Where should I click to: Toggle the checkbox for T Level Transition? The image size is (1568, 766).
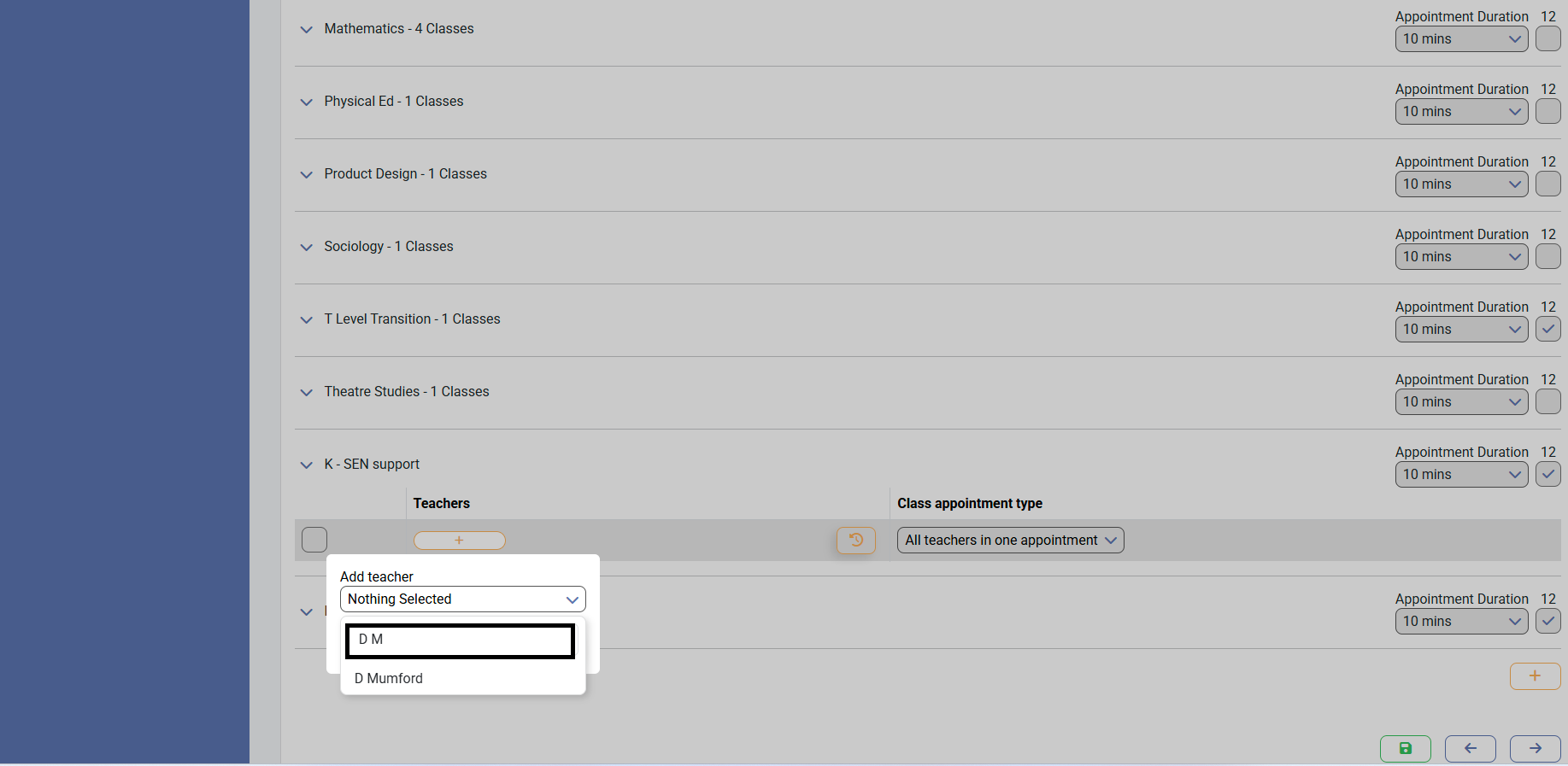coord(1547,329)
